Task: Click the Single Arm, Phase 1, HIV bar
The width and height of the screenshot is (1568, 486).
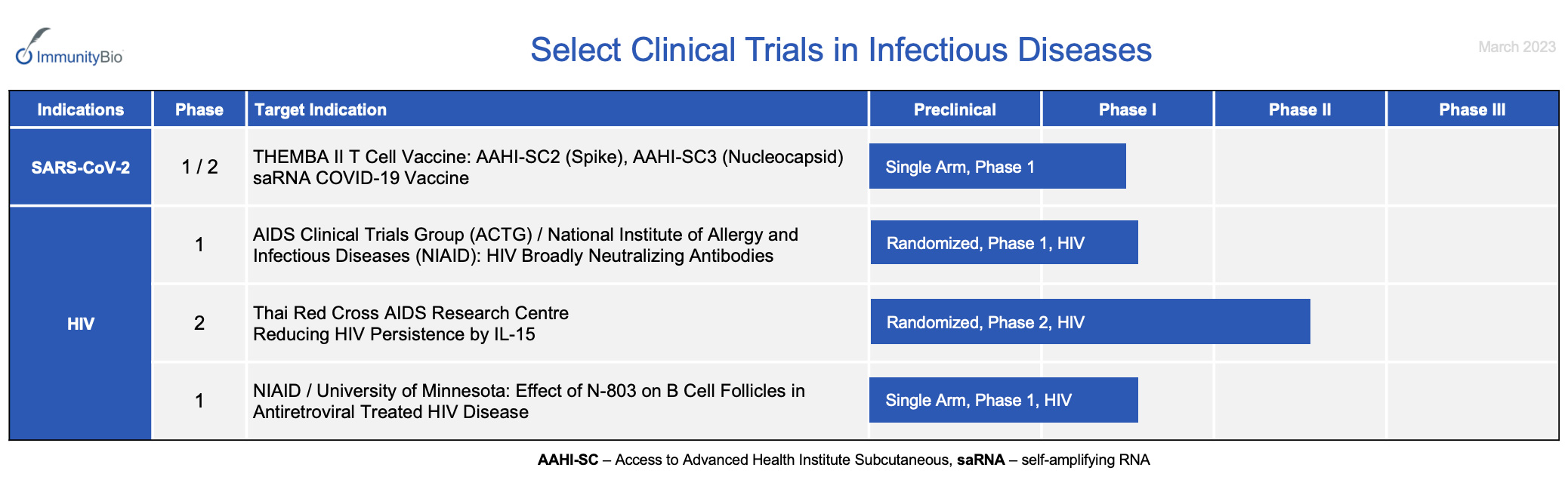Action: (1003, 400)
